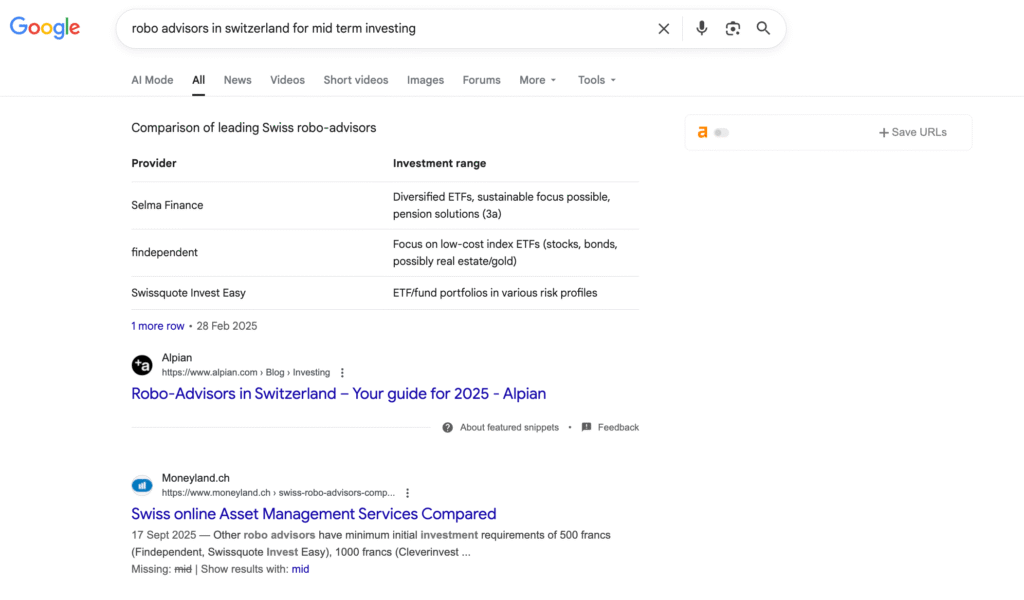
Task: Open the Robo-Advisors in Switzerland Alpian link
Action: [x=338, y=394]
